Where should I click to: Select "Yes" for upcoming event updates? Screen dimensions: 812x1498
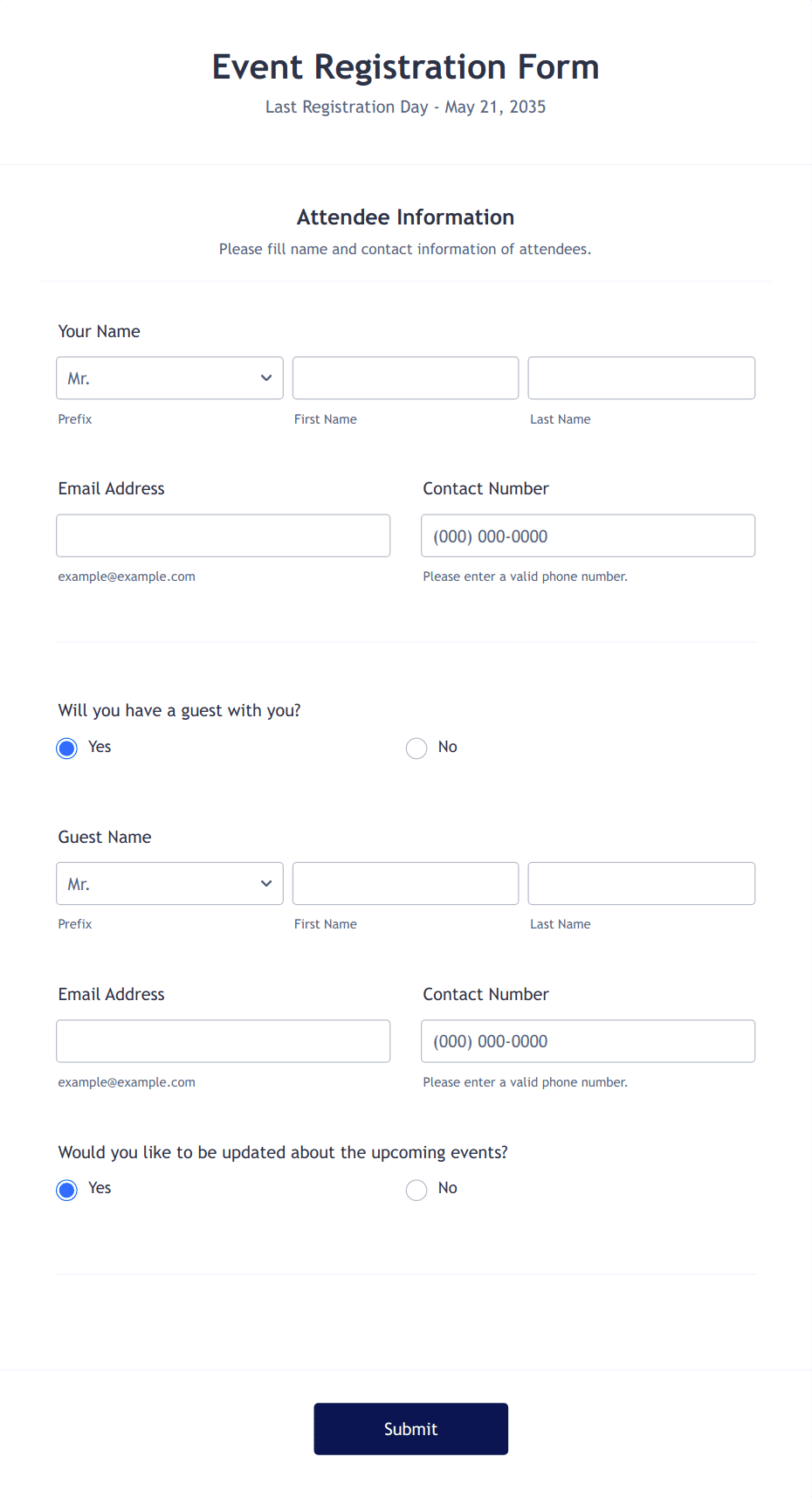pos(66,1190)
